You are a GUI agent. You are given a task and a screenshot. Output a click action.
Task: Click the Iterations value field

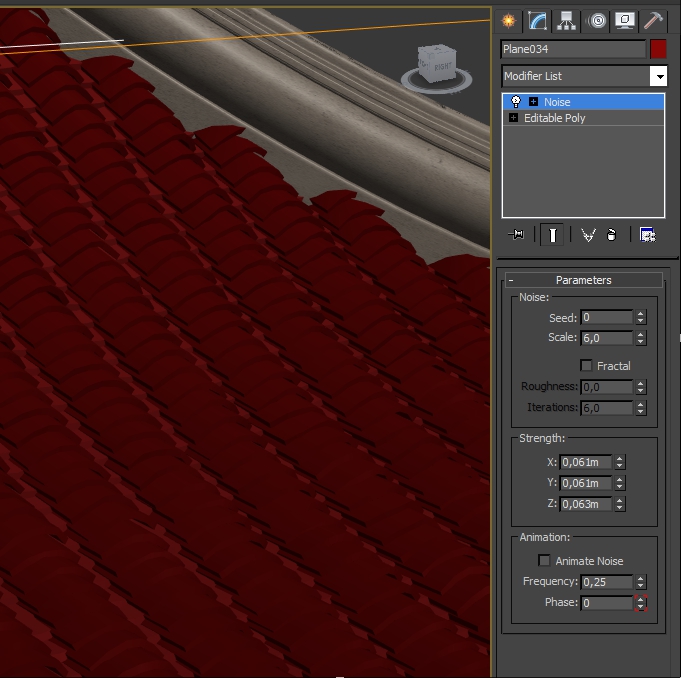point(606,408)
